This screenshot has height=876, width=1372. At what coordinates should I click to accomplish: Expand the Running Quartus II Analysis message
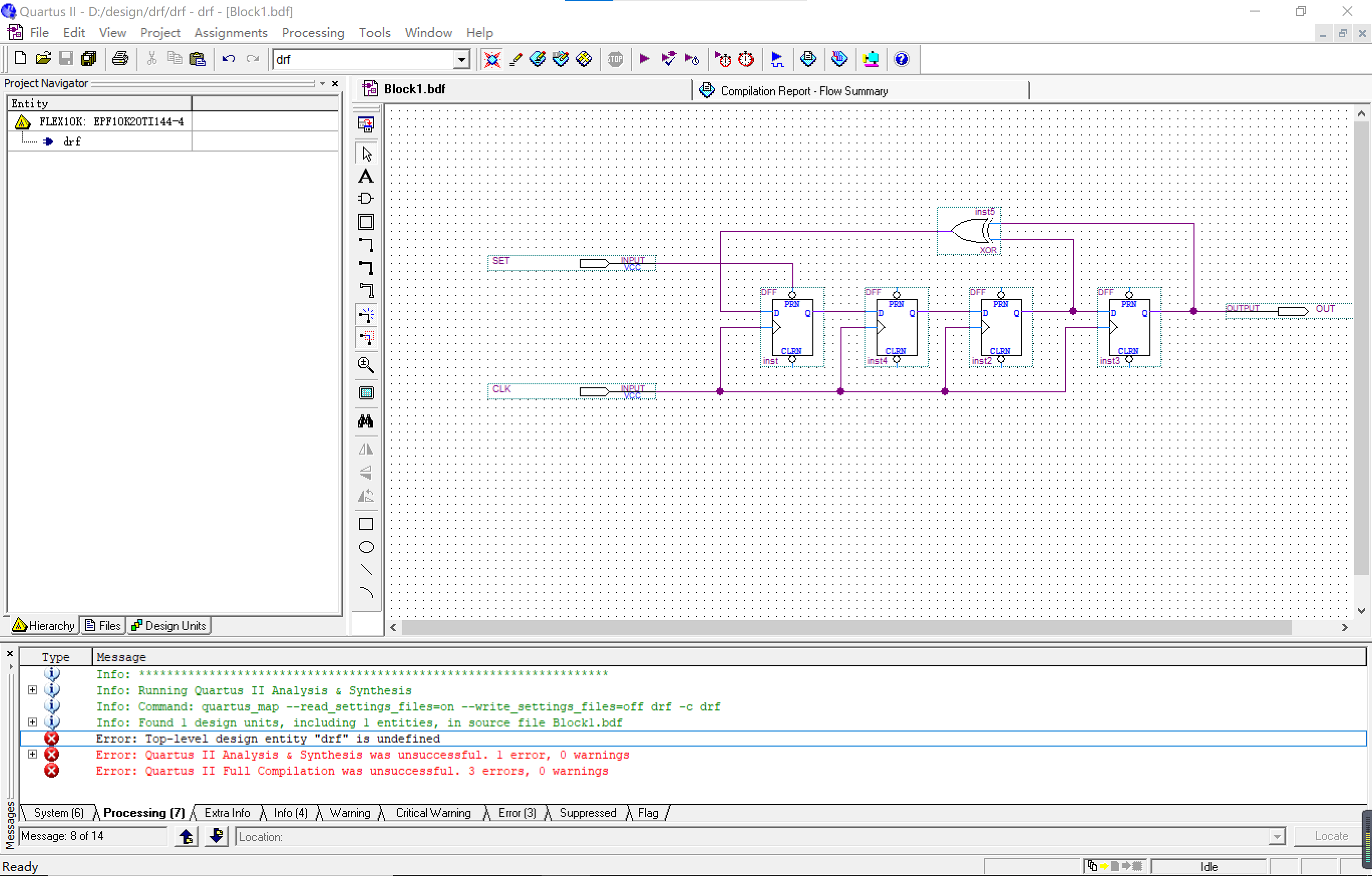(x=33, y=690)
